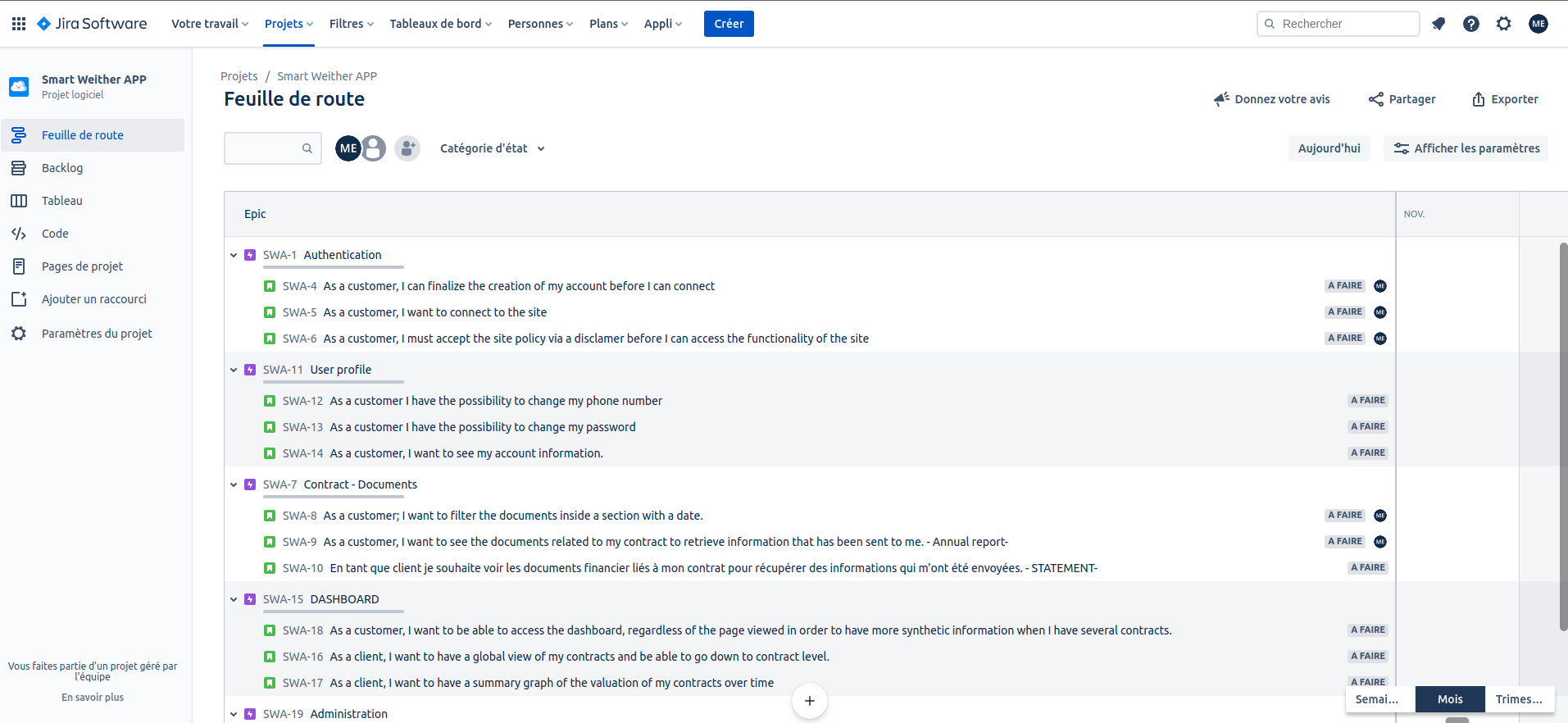Collapse the SWA-7 Contract - Documents epic

(234, 484)
